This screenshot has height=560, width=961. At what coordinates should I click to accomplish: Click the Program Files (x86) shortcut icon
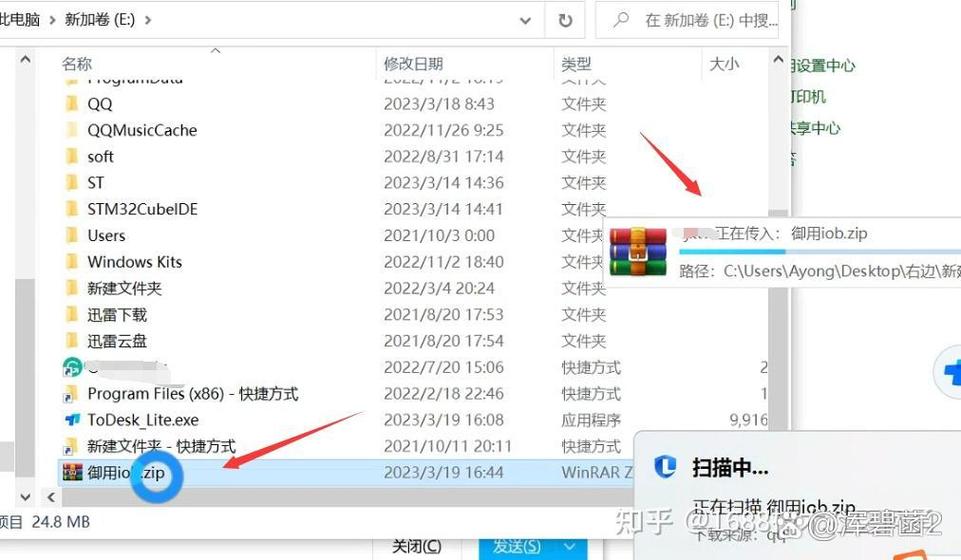(x=71, y=393)
